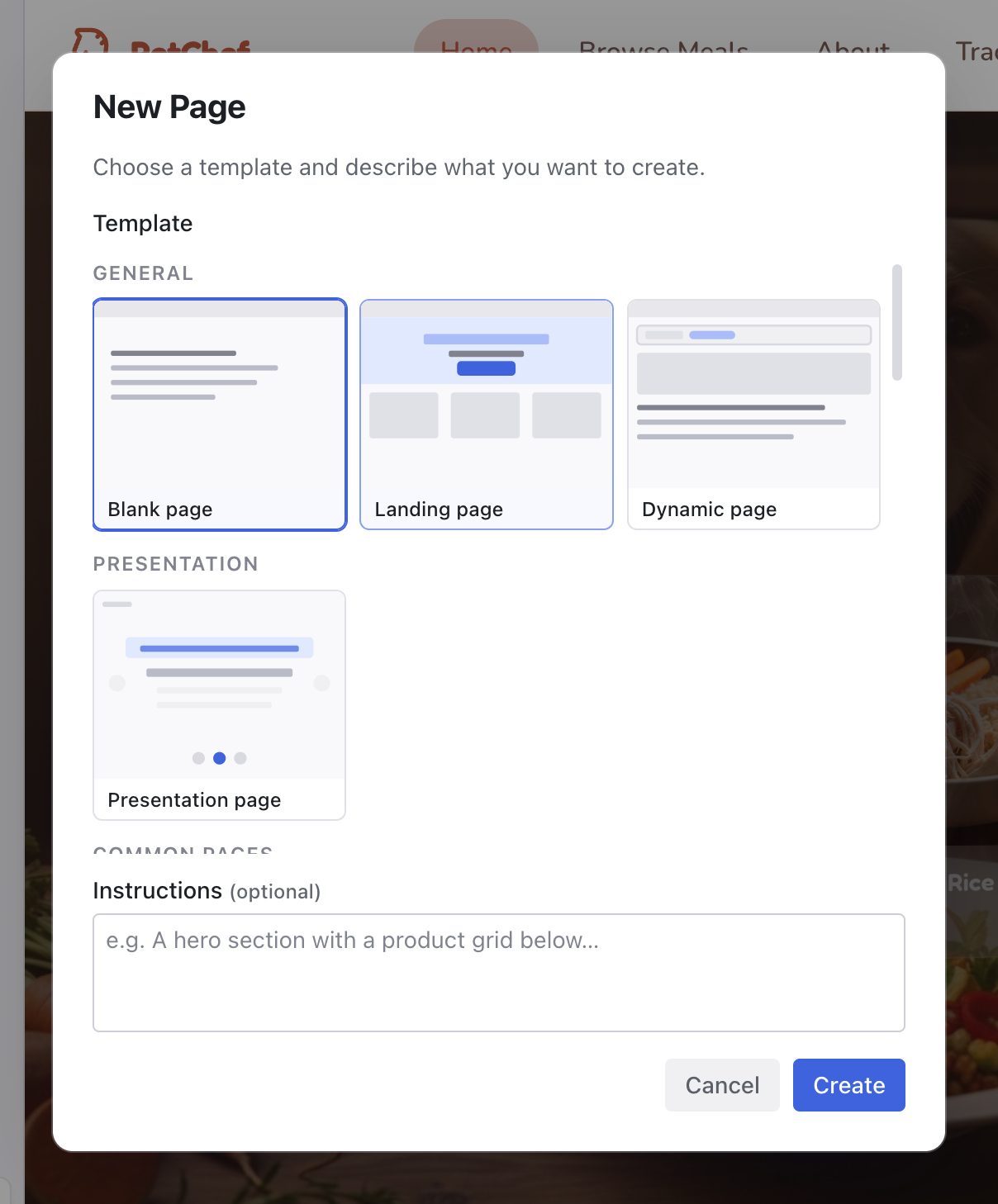
Task: Click the 'Choose a template' description text
Action: [x=399, y=168]
